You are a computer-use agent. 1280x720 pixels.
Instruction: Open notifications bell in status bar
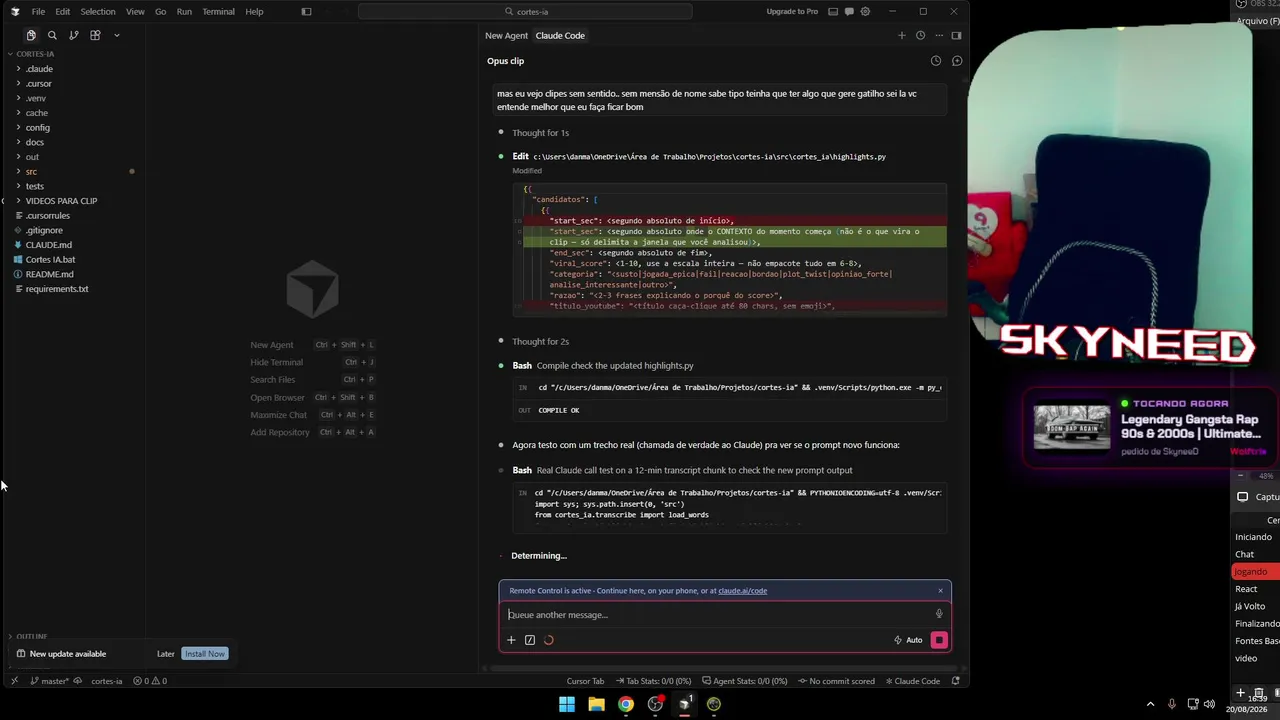pyautogui.click(x=955, y=681)
